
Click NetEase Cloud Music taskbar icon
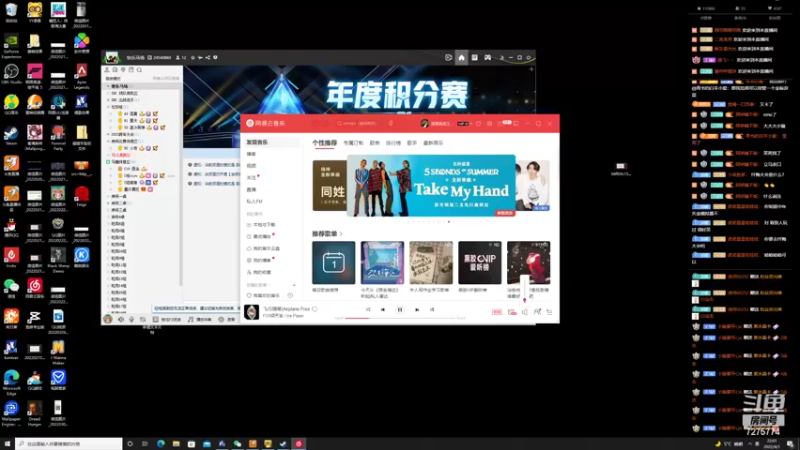pyautogui.click(x=299, y=444)
